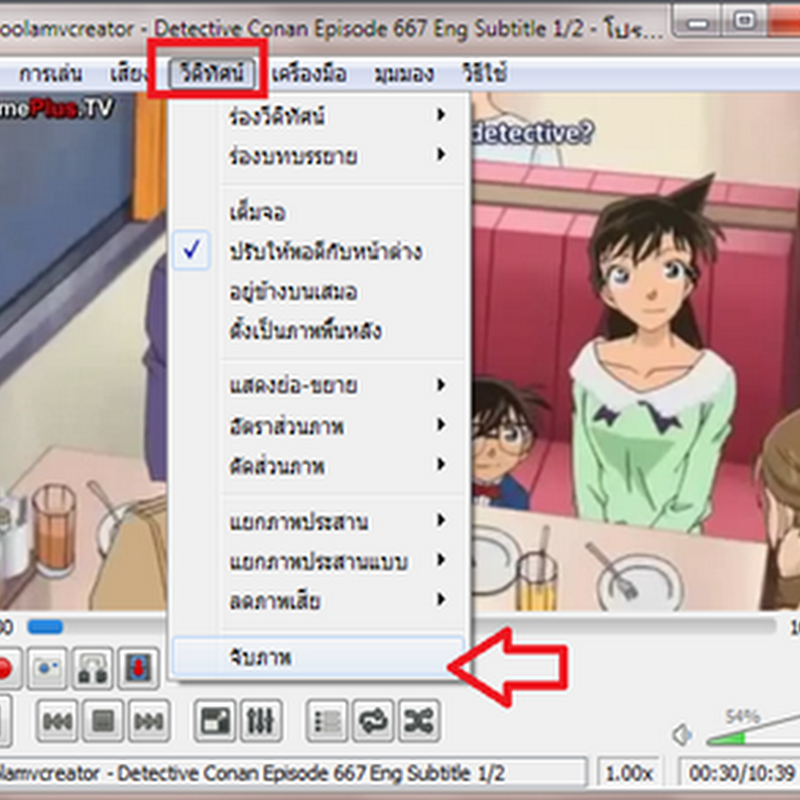Viewport: 800px width, 800px height.
Task: Maximize the player window
Action: click(x=744, y=22)
